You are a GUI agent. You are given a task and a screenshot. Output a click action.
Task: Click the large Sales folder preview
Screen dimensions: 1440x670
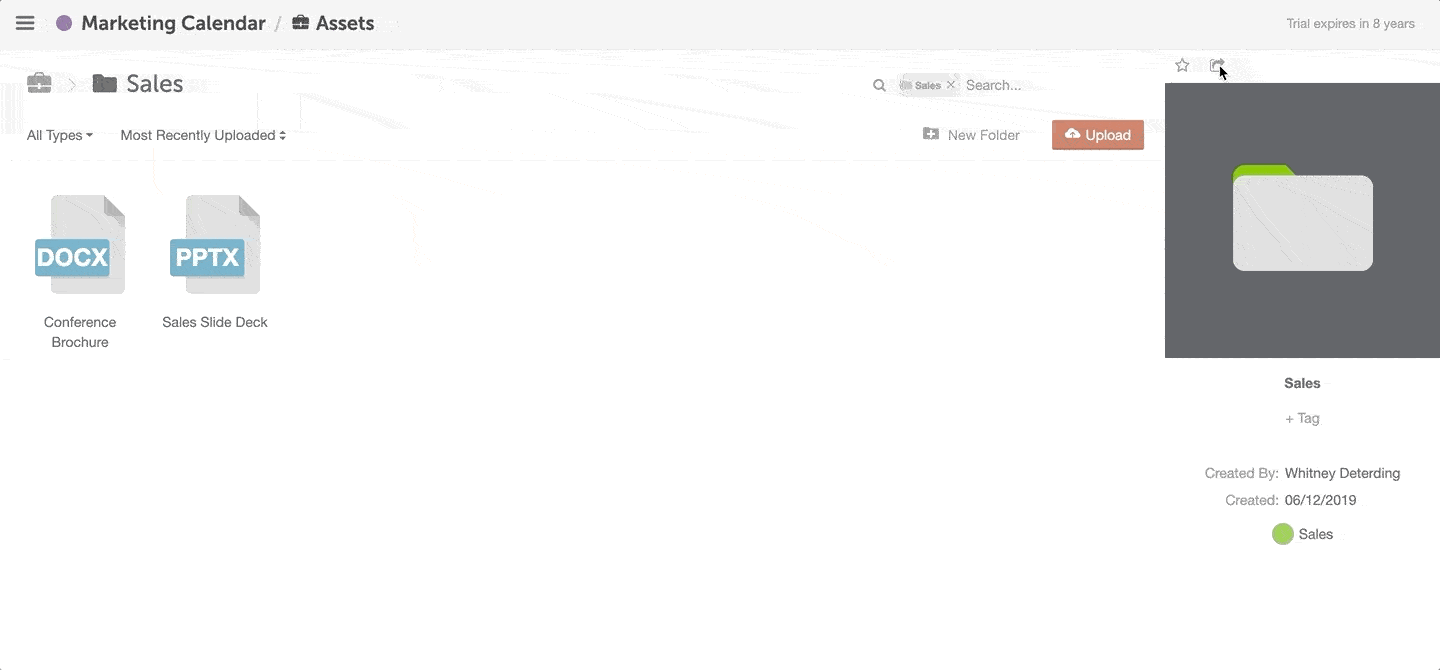pyautogui.click(x=1302, y=220)
